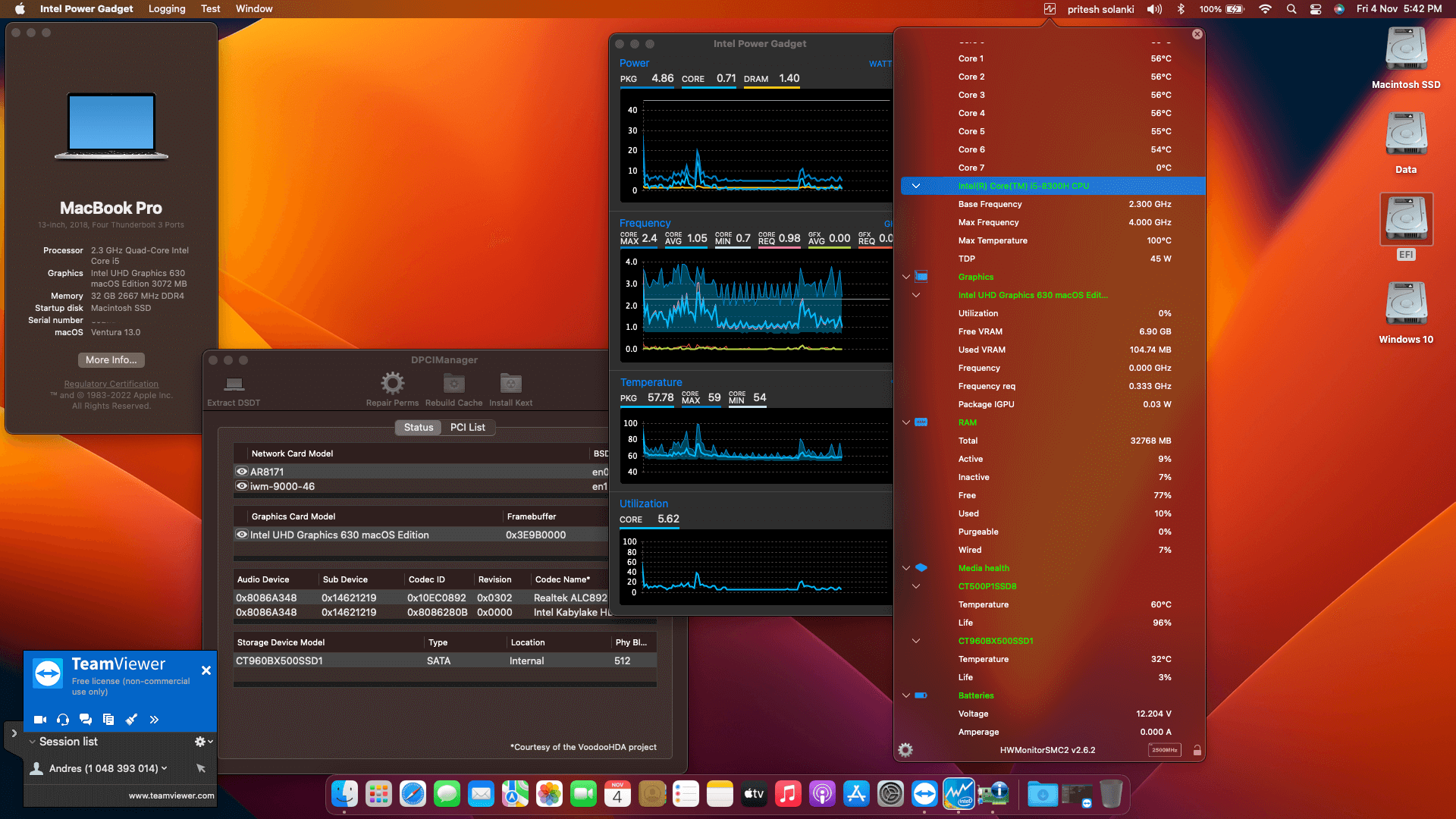Open DPCIManager from the Dock
Viewport: 1456px width, 819px height.
pyautogui.click(x=993, y=794)
